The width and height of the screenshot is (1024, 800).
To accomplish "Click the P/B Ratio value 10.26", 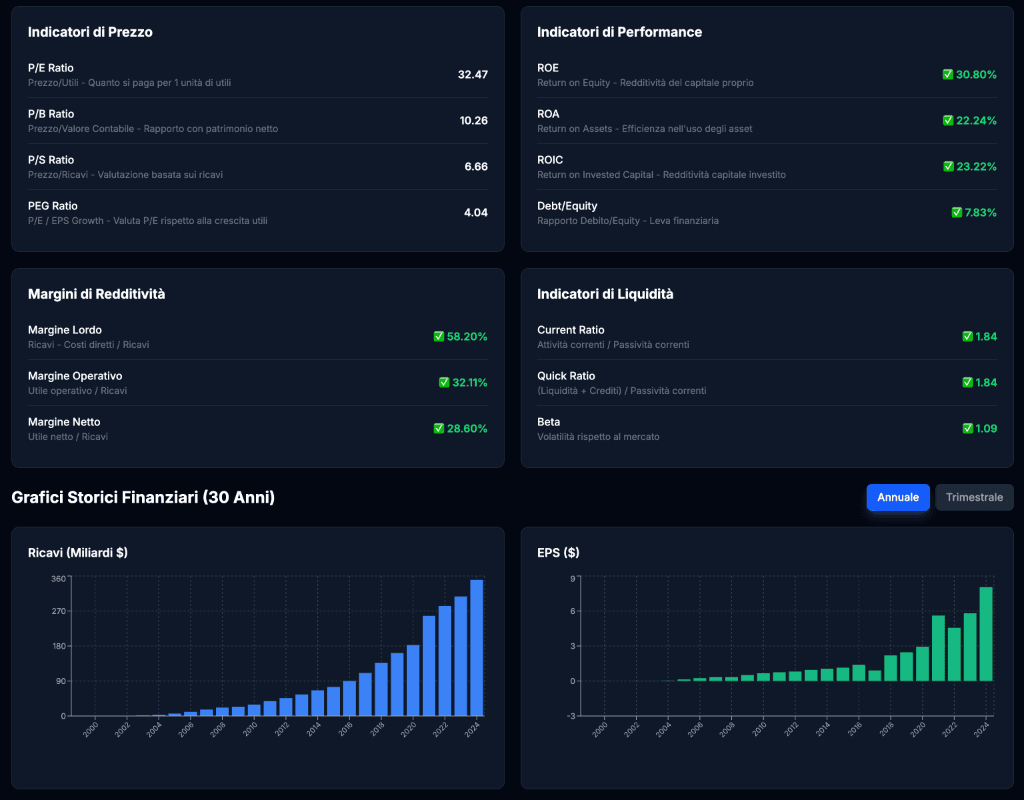I will [473, 121].
